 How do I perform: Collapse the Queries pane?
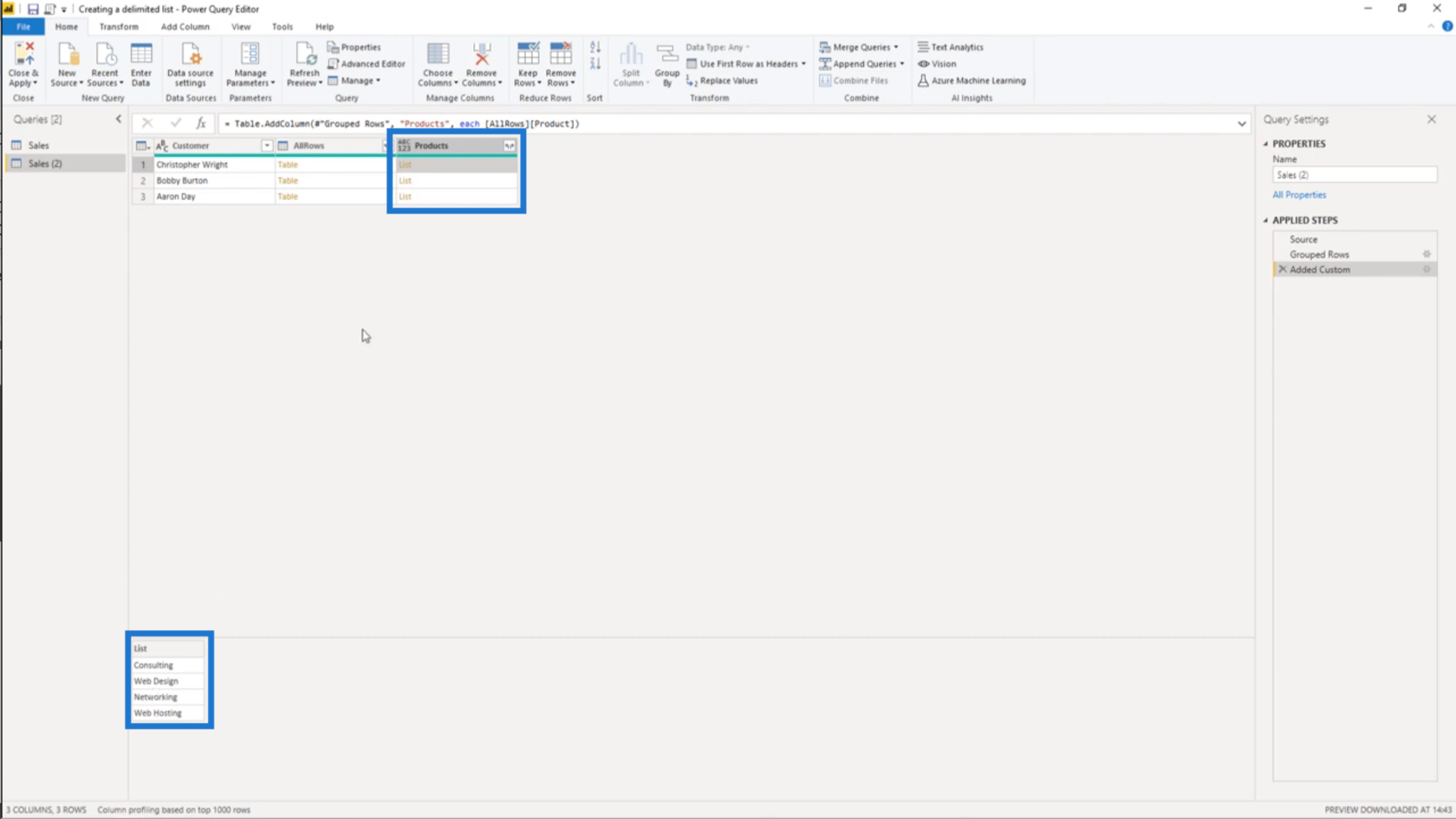(x=119, y=119)
